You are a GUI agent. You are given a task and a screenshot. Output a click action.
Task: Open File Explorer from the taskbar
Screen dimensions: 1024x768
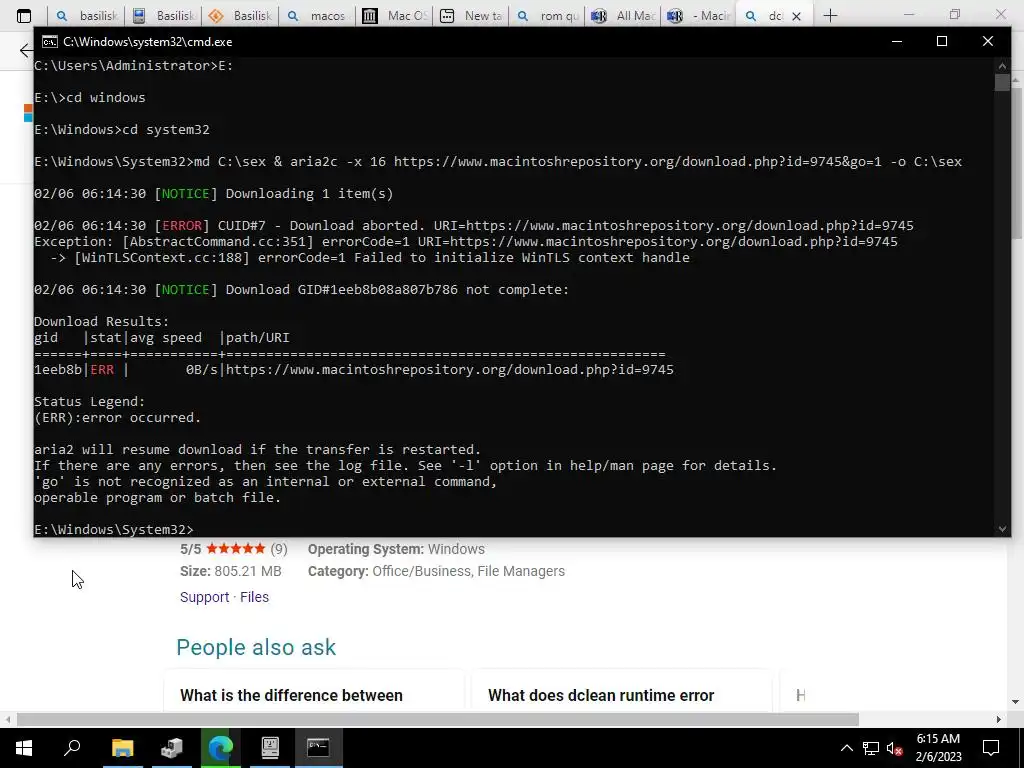coord(122,747)
